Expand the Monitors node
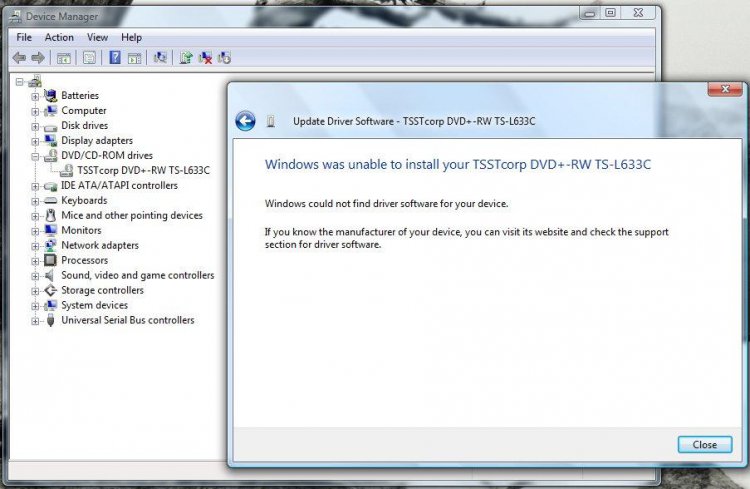Screen dimensions: 750x489 pyautogui.click(x=35, y=232)
